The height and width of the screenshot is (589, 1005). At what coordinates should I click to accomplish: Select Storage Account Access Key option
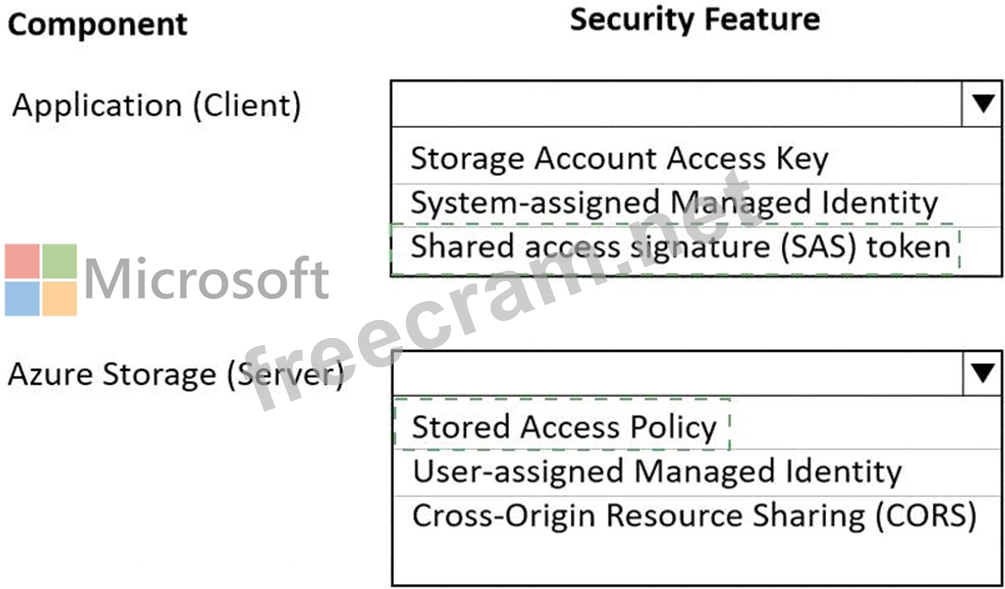(x=696, y=156)
